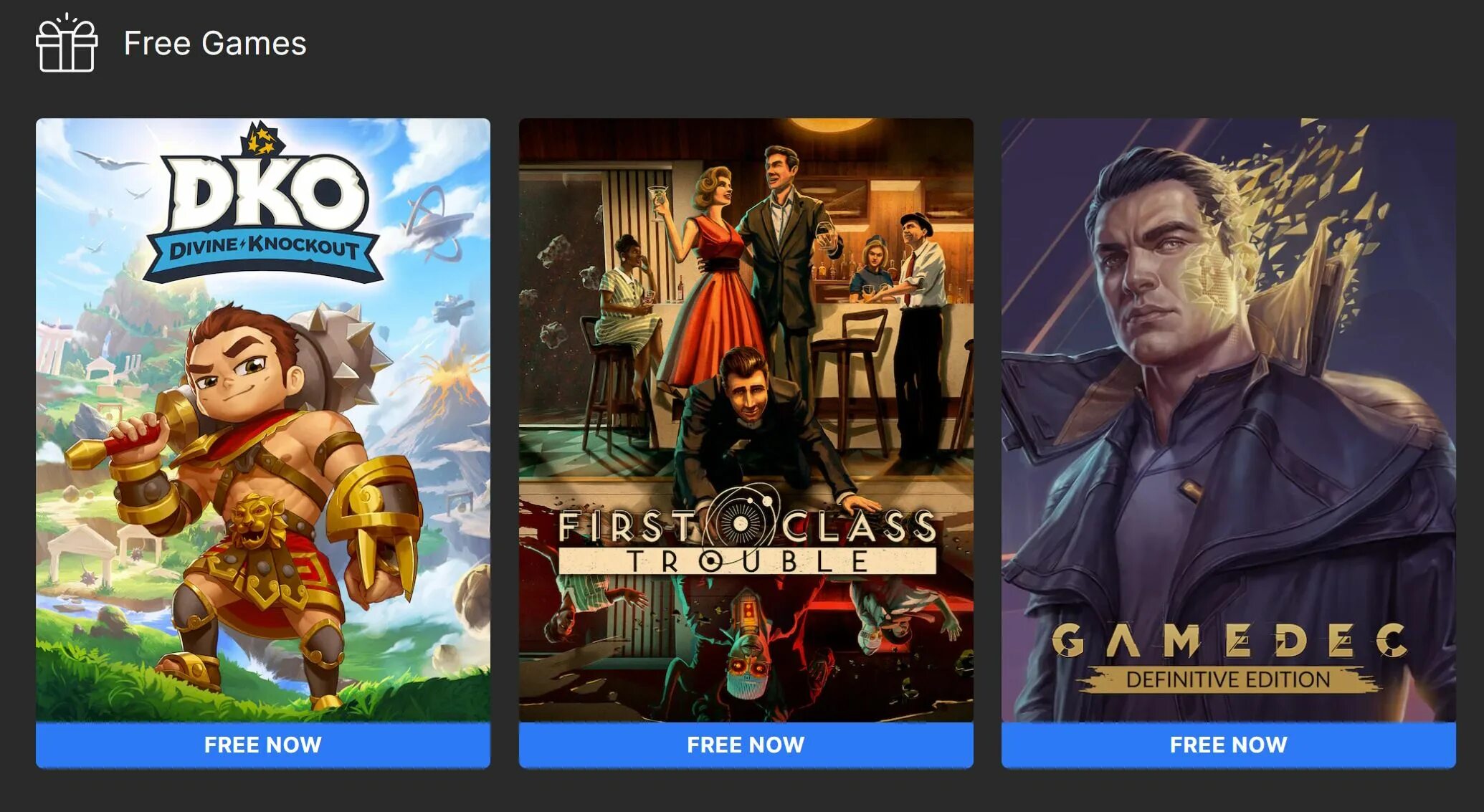Click the Free Games heading
1484x812 pixels.
[215, 44]
